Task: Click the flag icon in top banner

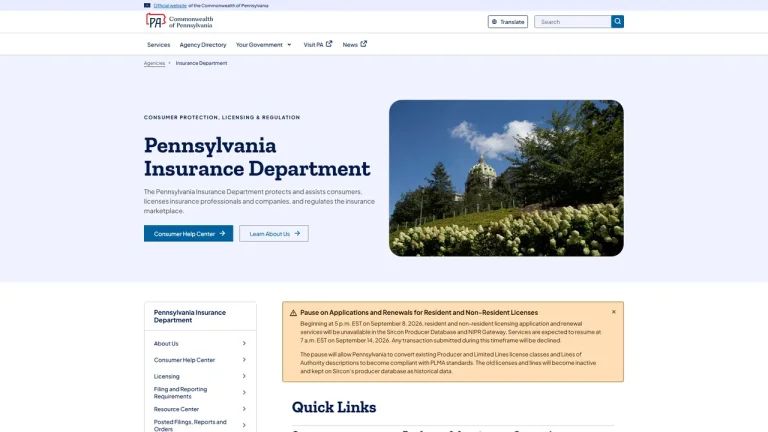Action: (147, 5)
